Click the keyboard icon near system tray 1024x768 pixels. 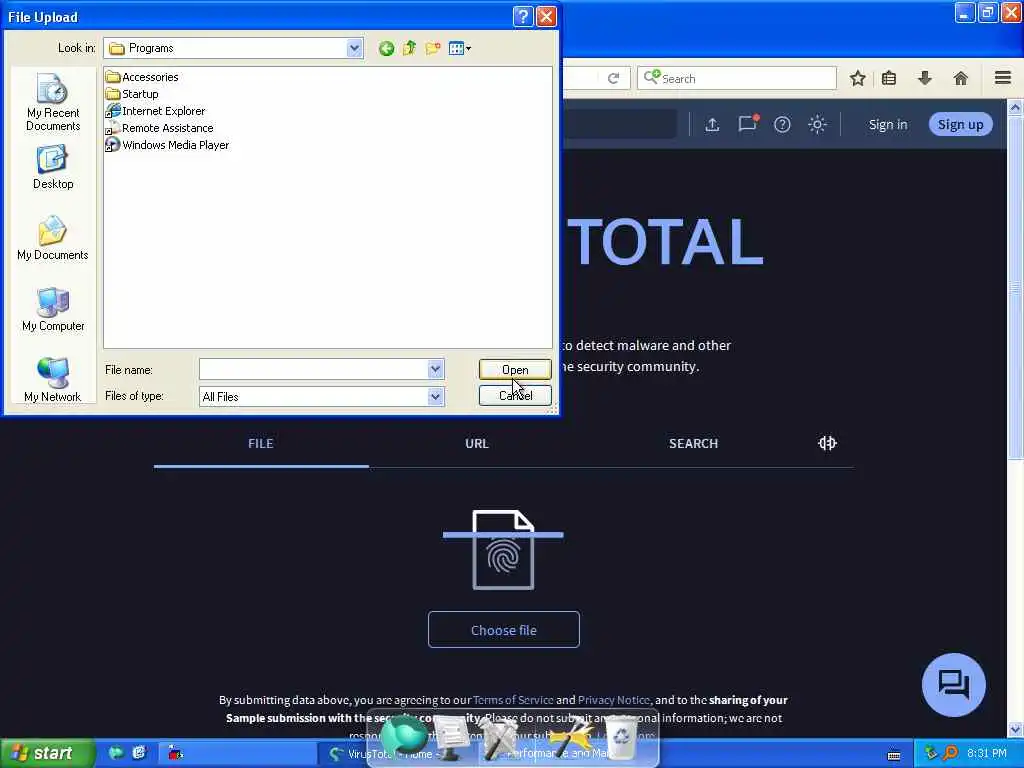894,756
